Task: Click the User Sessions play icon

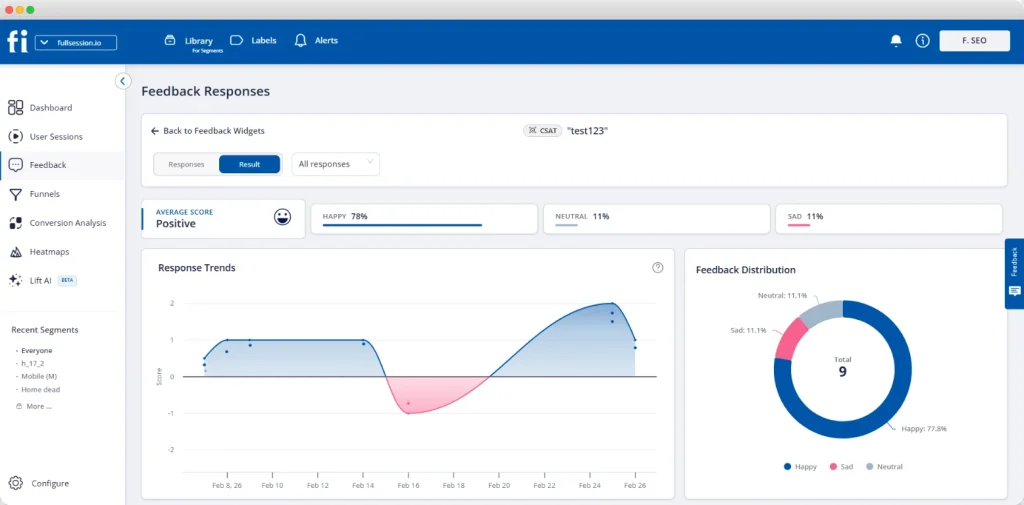Action: [16, 137]
